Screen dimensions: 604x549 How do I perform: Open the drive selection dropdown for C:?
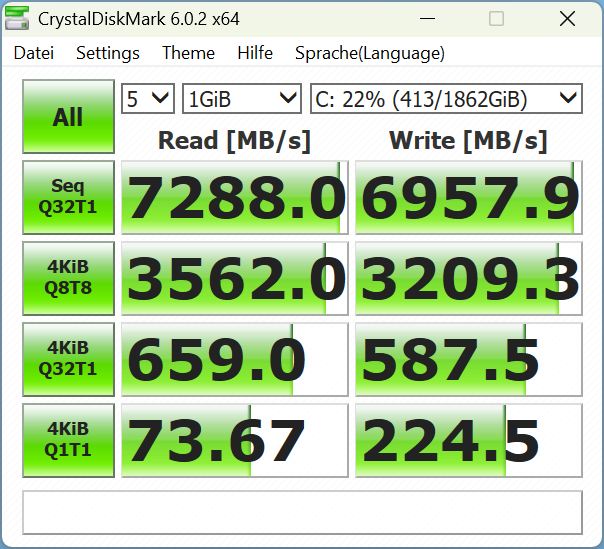coord(445,98)
